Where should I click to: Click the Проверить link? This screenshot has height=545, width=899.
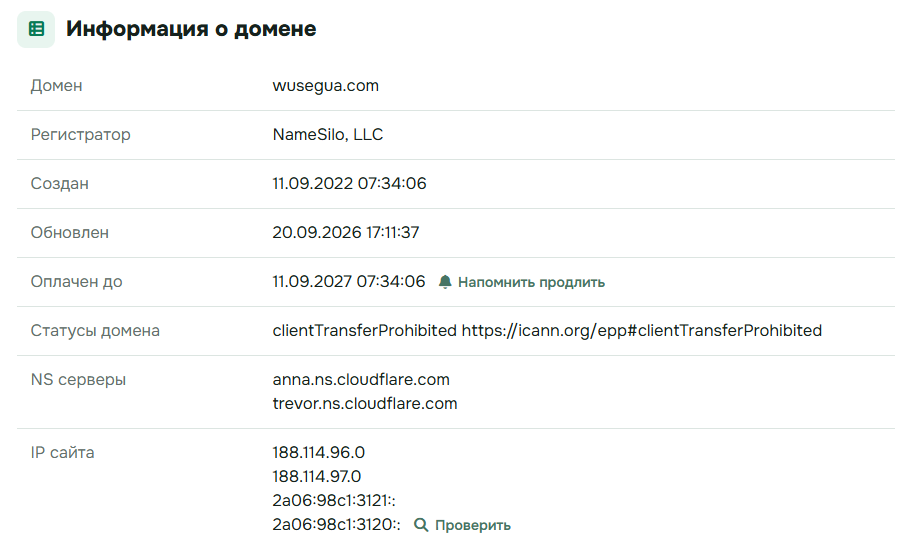click(472, 526)
